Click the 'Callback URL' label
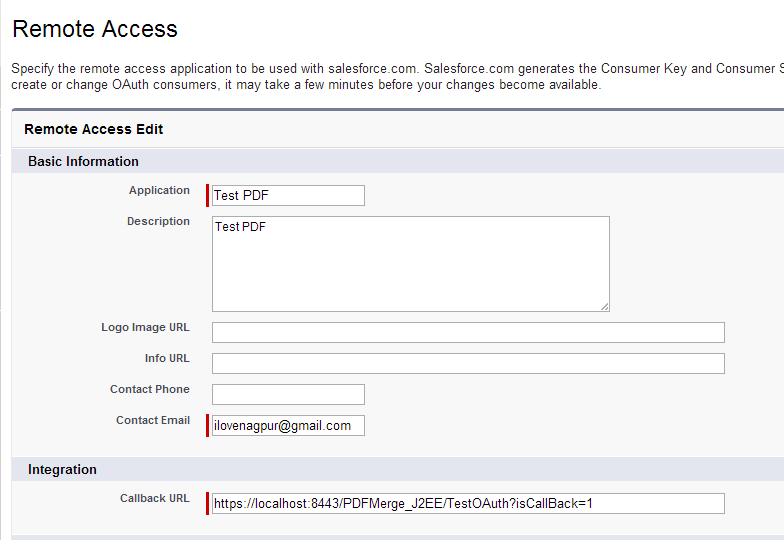 click(x=155, y=498)
